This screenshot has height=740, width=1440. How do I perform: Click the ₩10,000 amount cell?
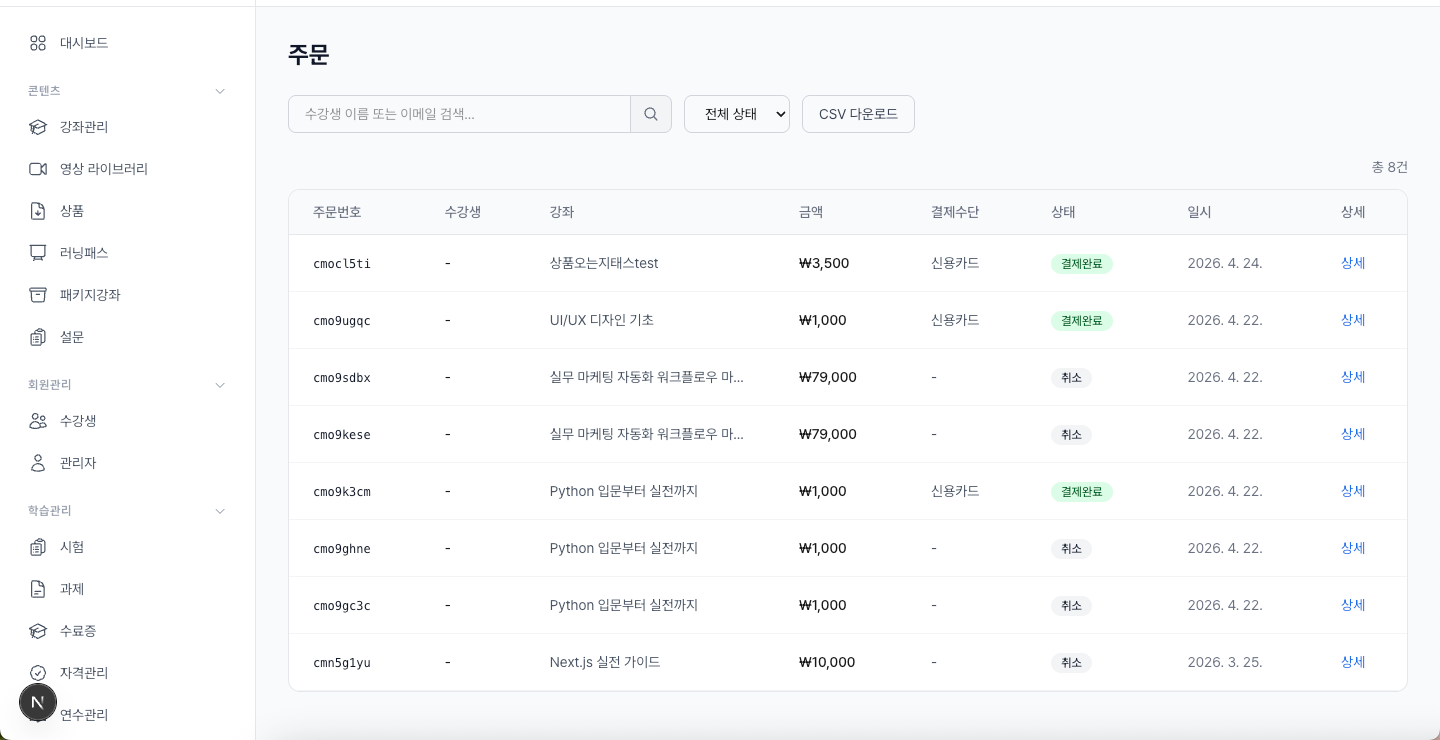827,662
